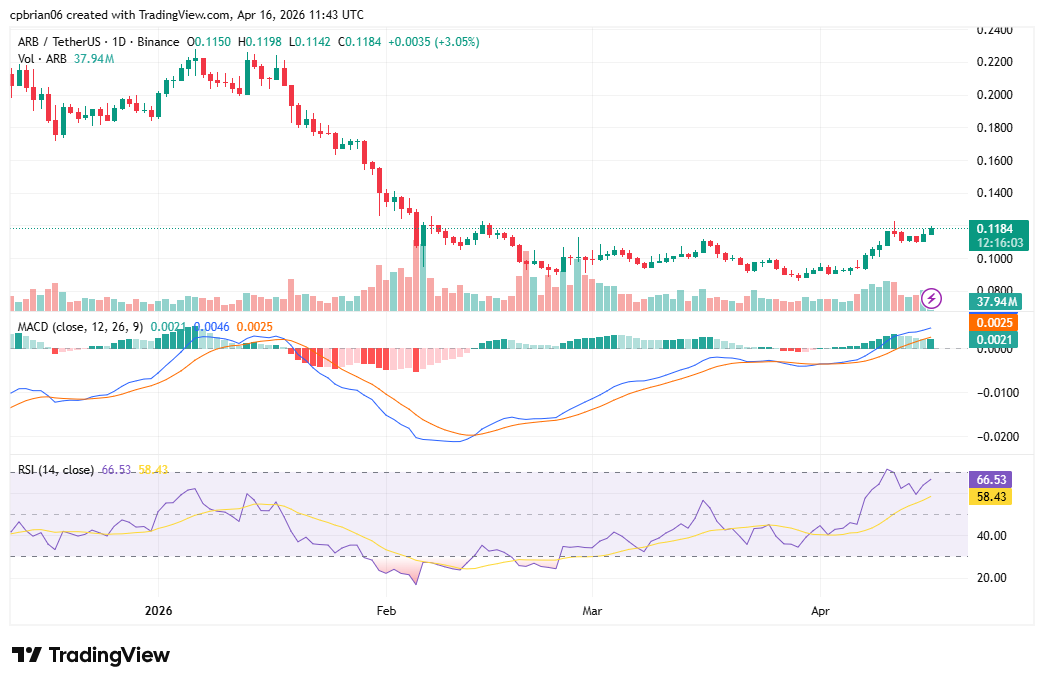Viewport: 1044px width, 685px height.
Task: Expand the MACD histogram value 0.0021 badge
Action: coord(993,340)
